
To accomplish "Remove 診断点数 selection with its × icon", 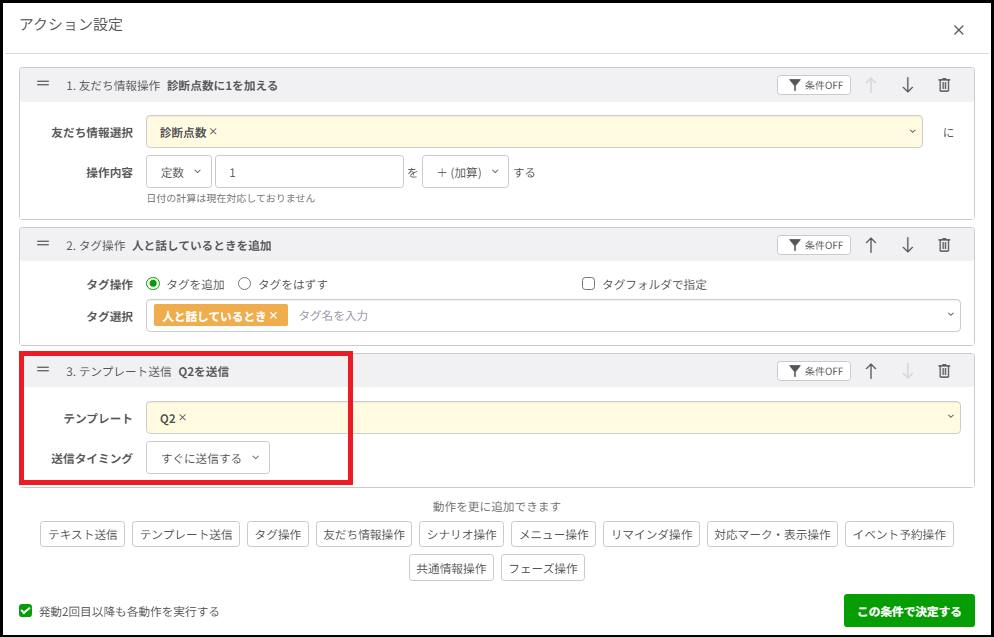I will click(x=213, y=132).
